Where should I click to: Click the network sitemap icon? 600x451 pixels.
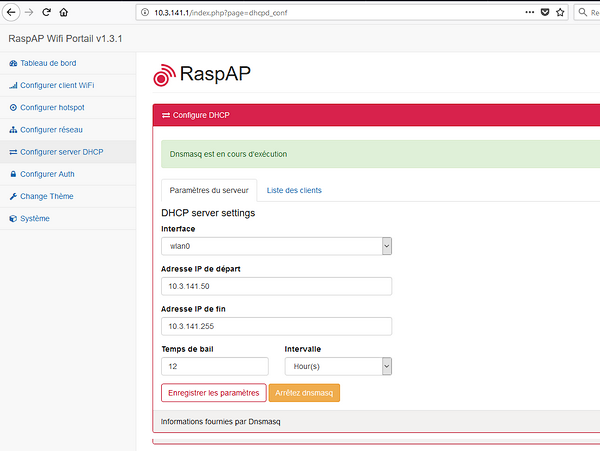point(13,130)
